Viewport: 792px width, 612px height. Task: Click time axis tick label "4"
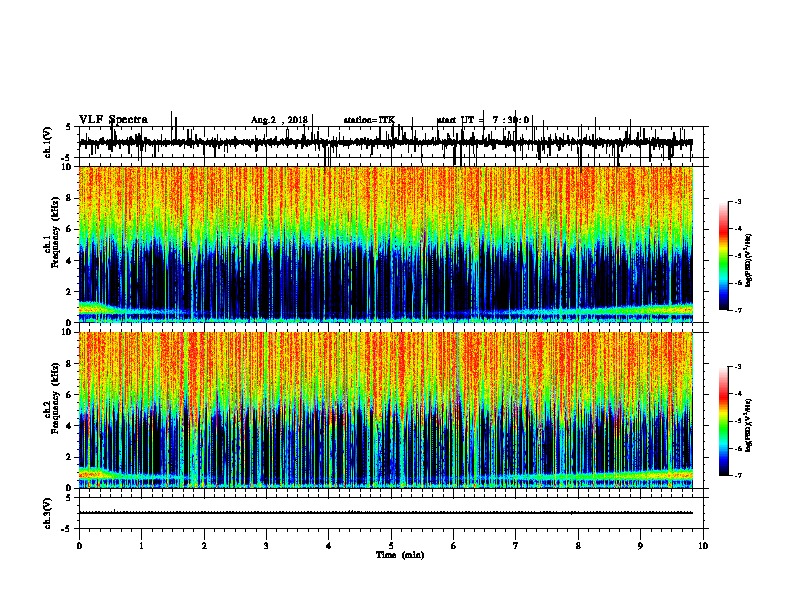pos(329,546)
